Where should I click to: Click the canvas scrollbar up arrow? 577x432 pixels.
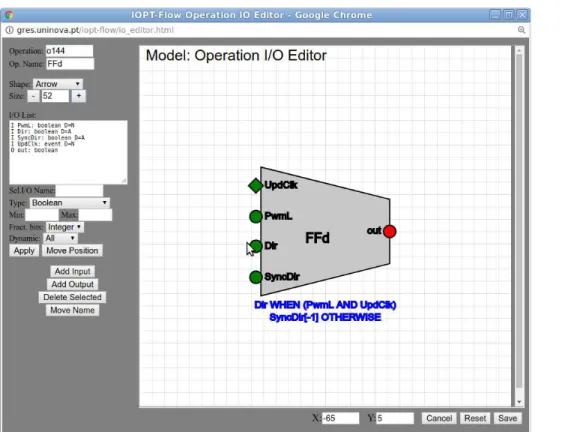519,50
